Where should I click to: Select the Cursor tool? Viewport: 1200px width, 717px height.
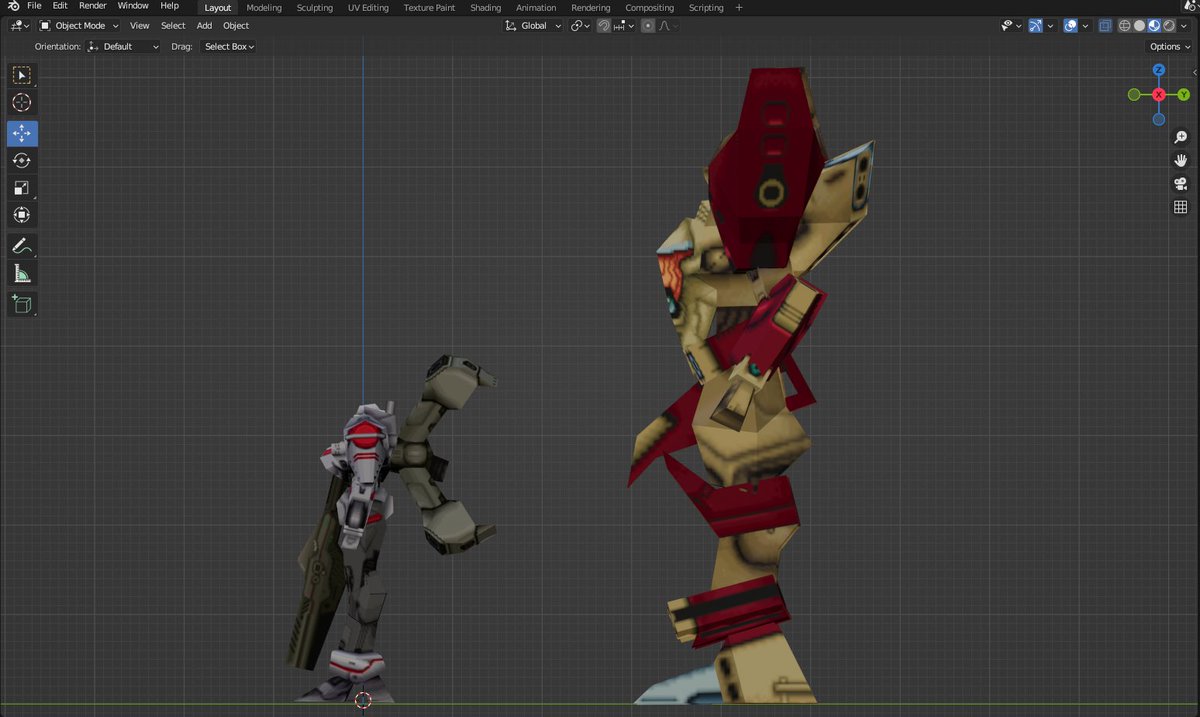(x=22, y=102)
